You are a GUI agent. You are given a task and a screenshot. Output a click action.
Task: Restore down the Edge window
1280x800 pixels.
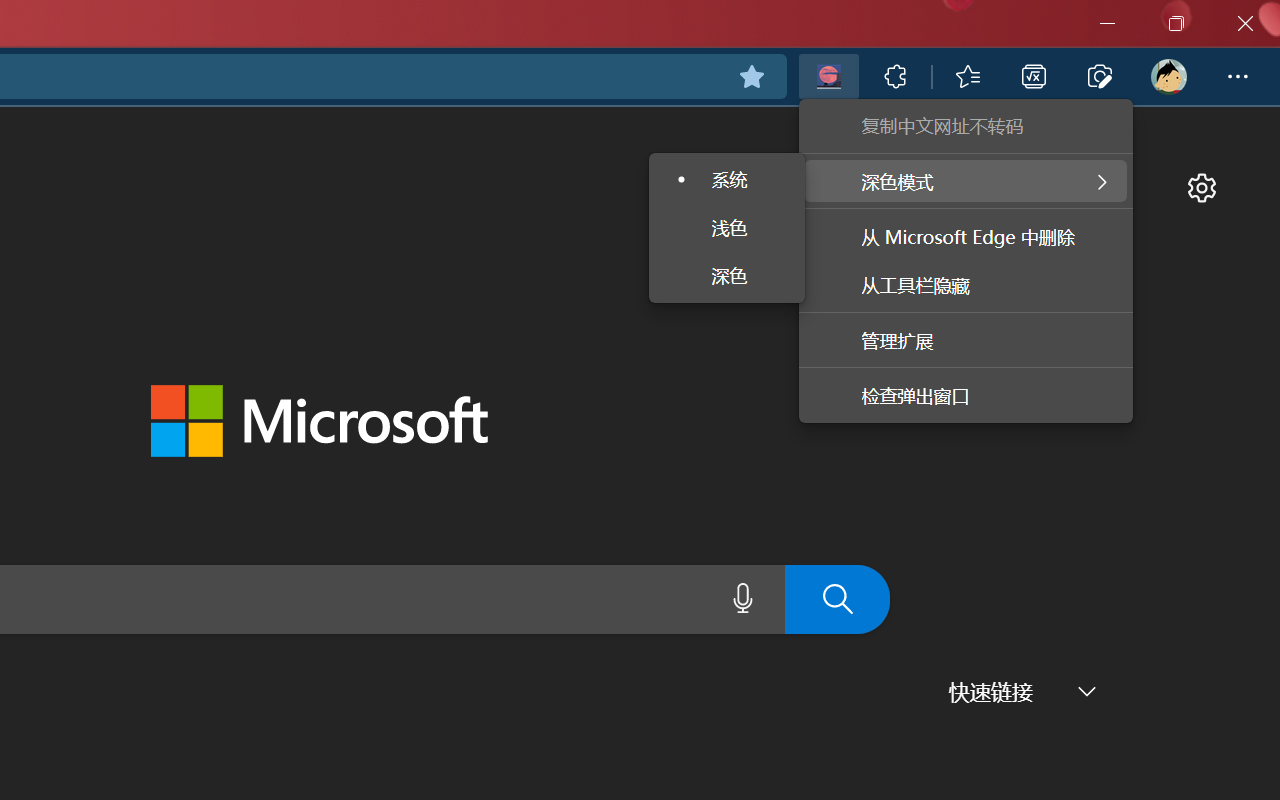(x=1176, y=23)
